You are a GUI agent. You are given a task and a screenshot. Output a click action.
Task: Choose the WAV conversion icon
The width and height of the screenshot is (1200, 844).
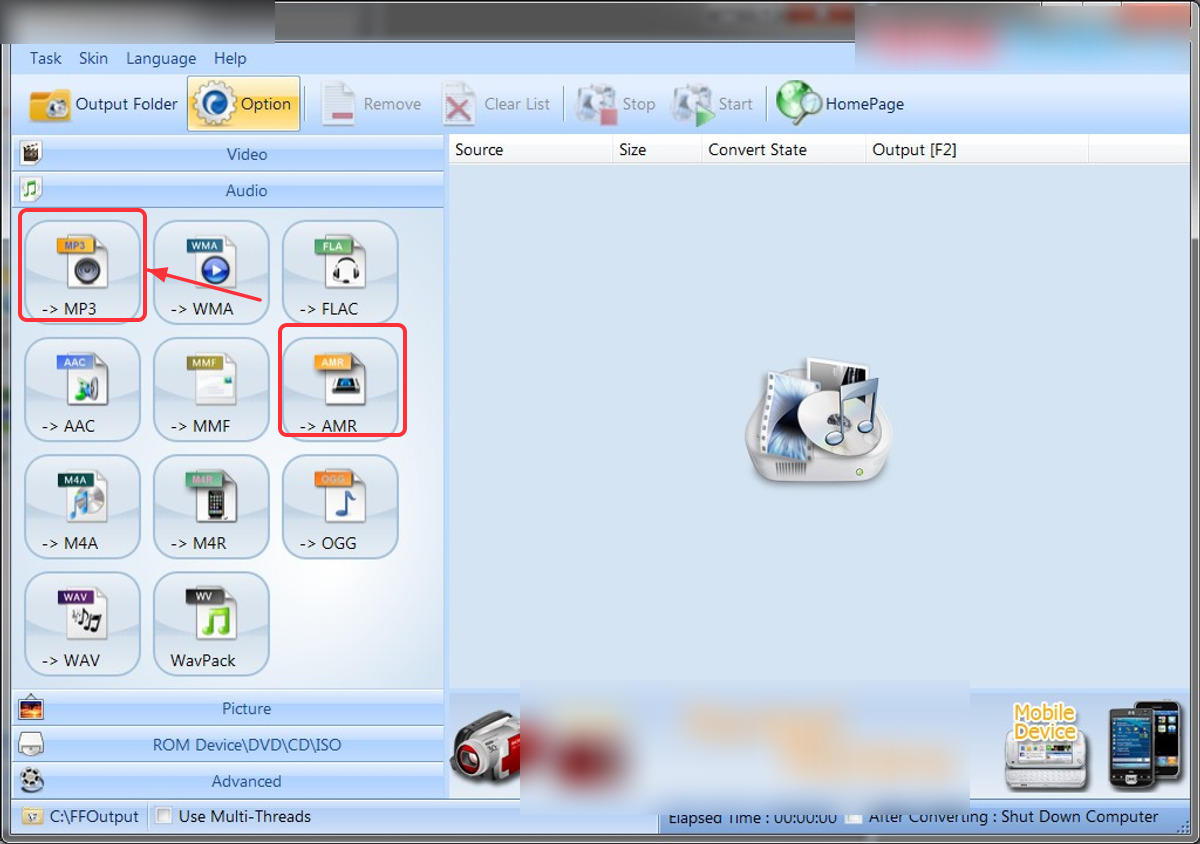tap(83, 623)
